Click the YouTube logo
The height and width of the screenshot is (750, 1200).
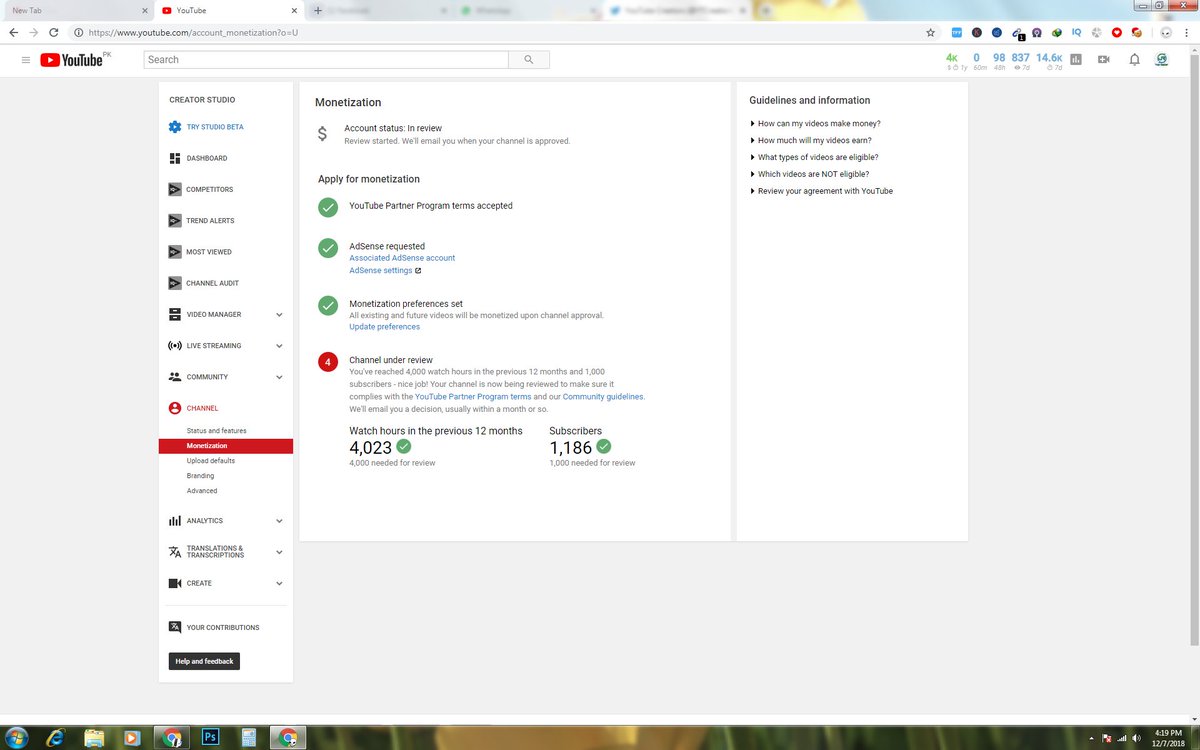pyautogui.click(x=72, y=60)
